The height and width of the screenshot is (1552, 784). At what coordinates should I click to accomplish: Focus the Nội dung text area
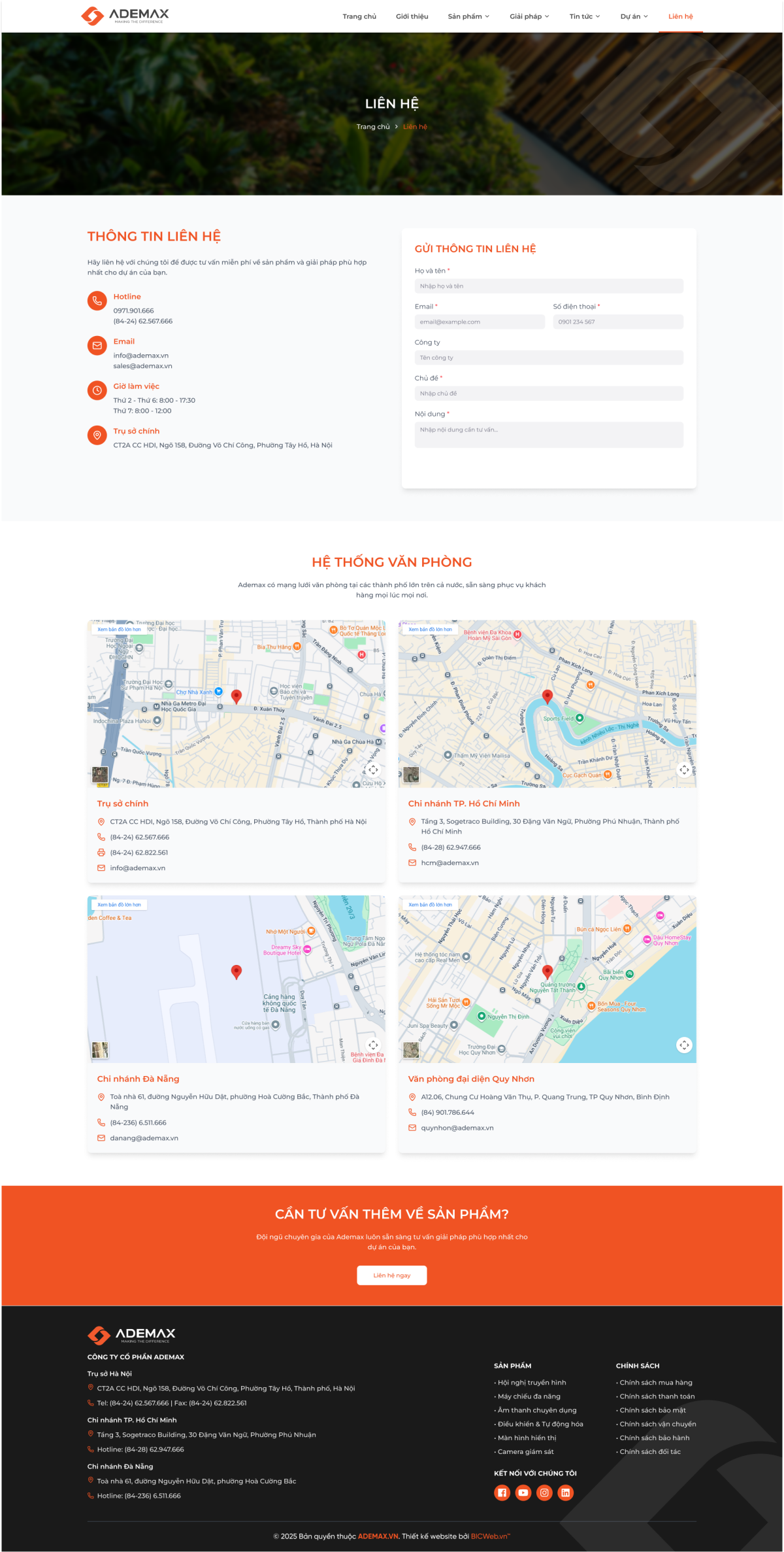[x=549, y=435]
